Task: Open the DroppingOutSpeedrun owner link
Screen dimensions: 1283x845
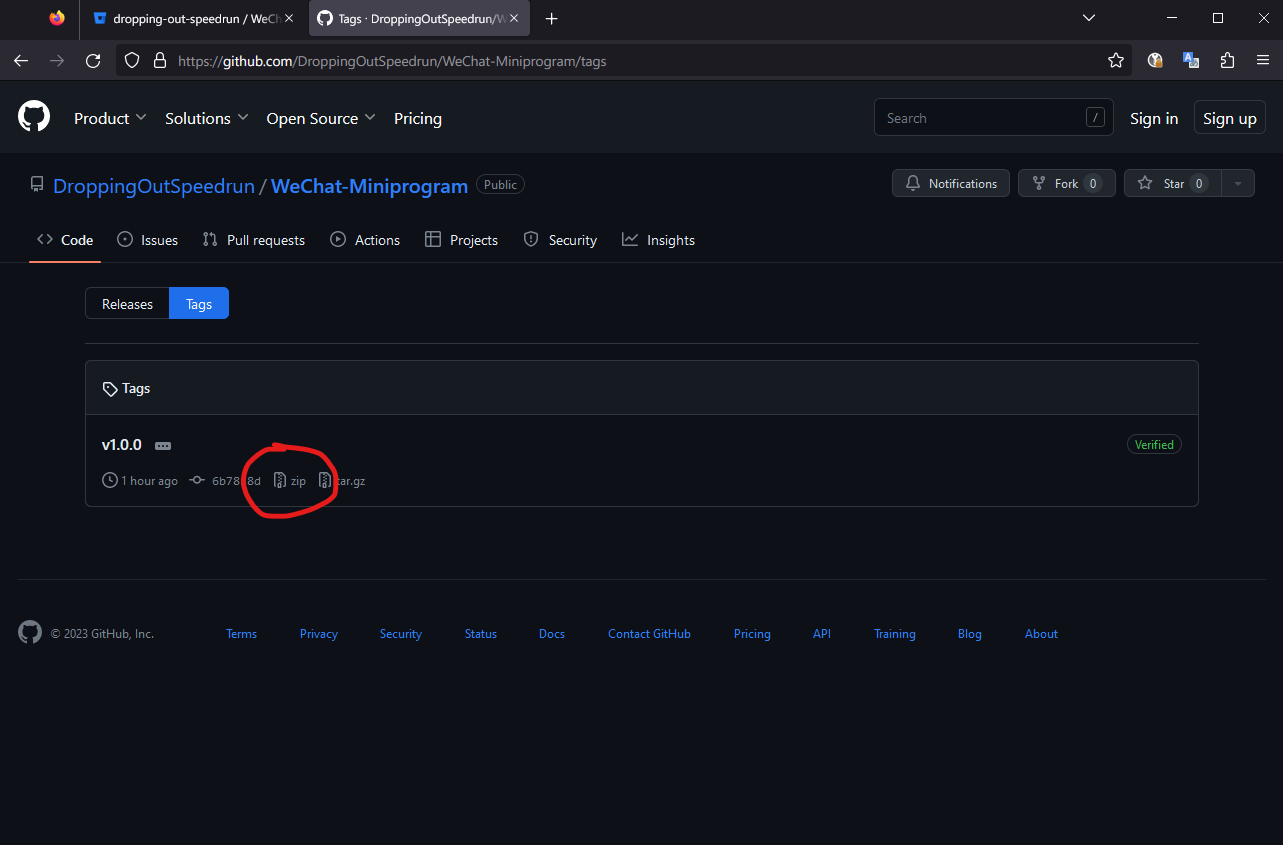Action: click(154, 186)
